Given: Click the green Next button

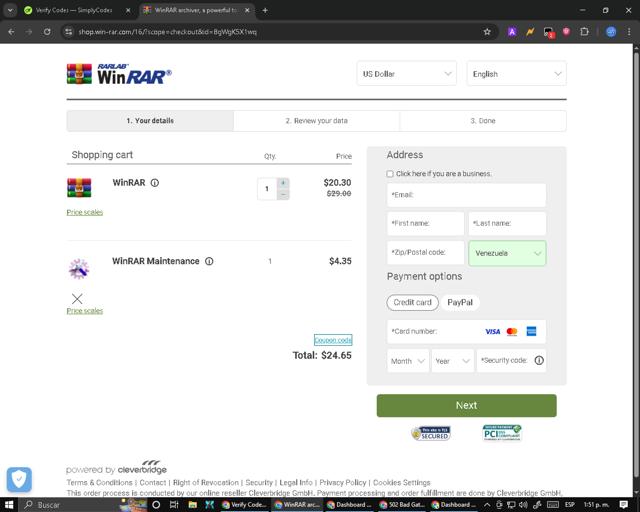Looking at the screenshot, I should (x=466, y=405).
